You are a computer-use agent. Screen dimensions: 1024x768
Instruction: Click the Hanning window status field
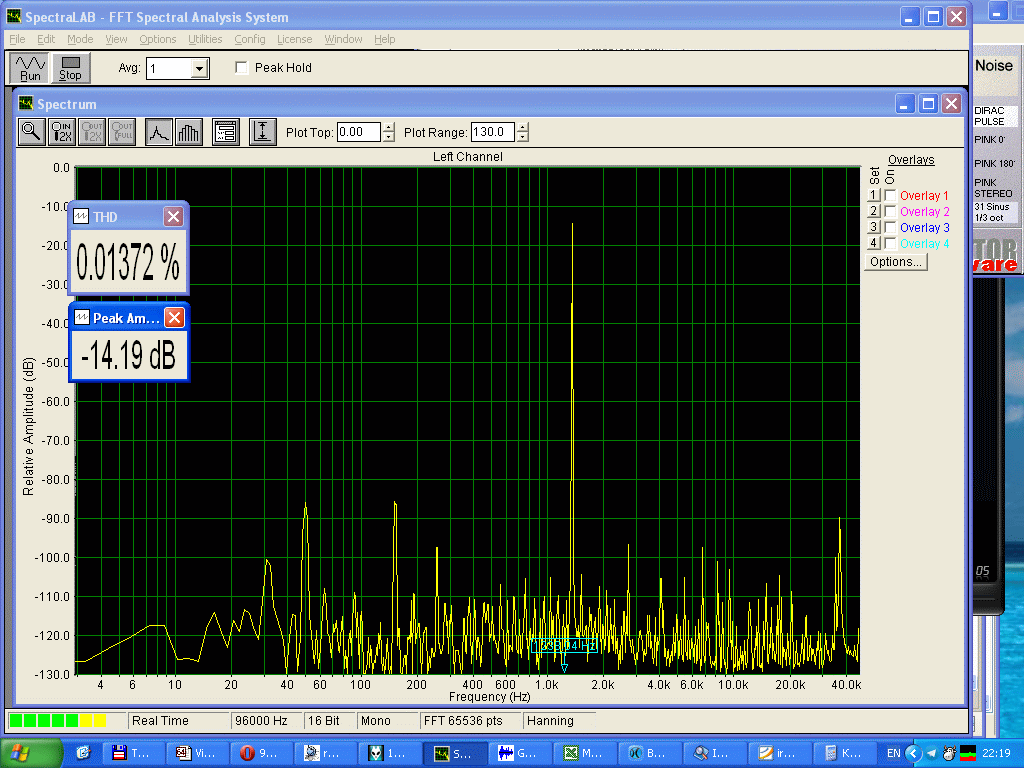tap(560, 720)
